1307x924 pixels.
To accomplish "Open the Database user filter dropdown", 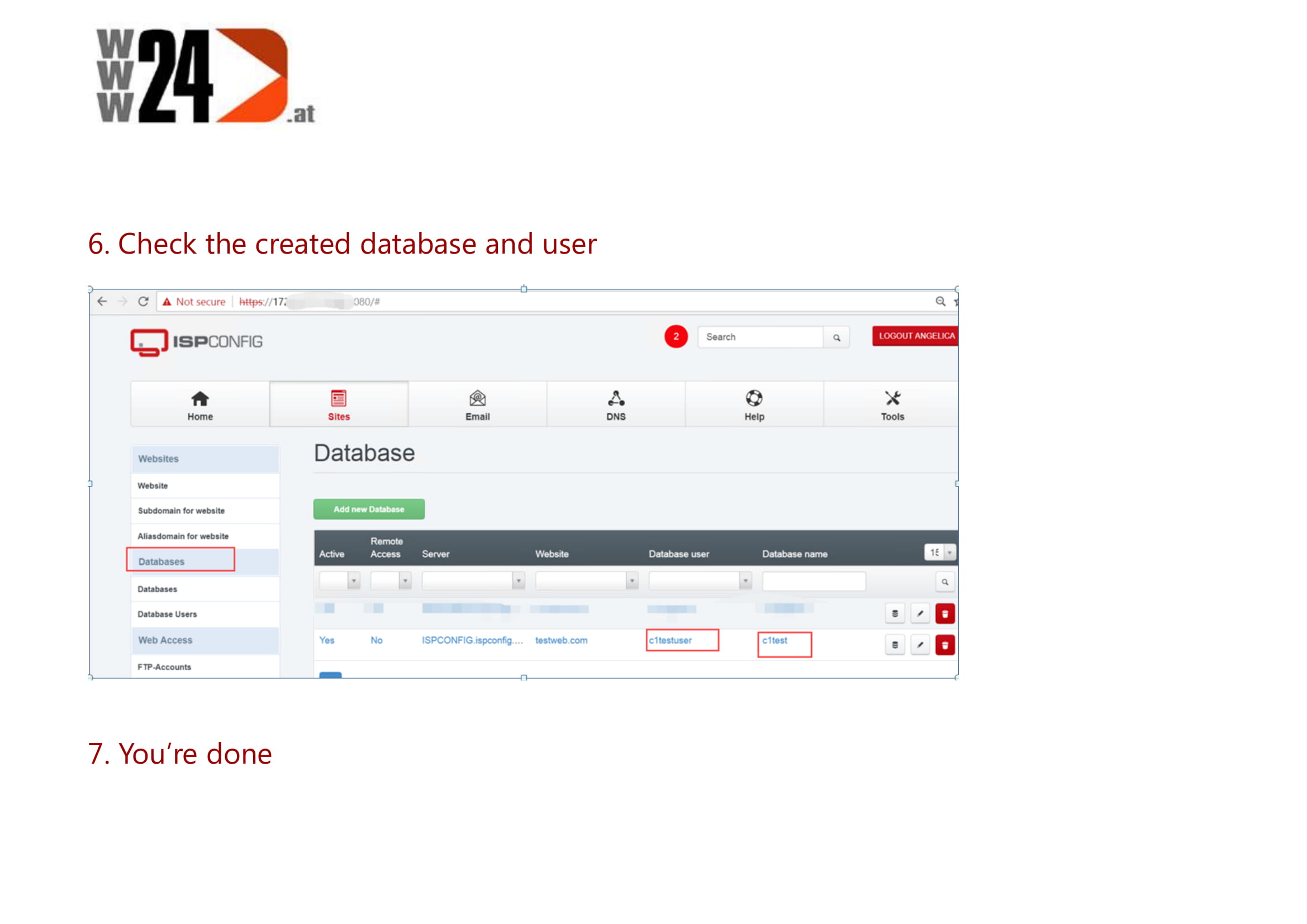I will pyautogui.click(x=700, y=580).
